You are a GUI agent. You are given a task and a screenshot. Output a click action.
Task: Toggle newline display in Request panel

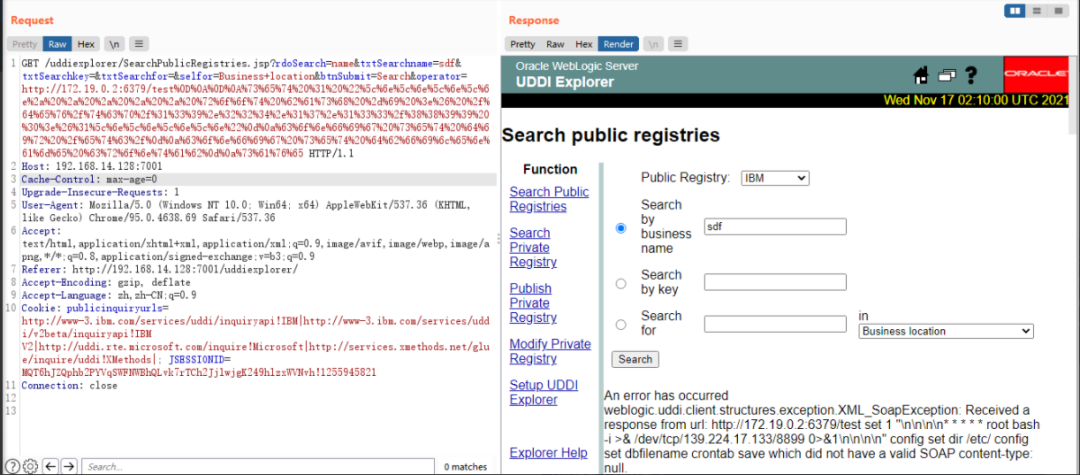click(114, 44)
